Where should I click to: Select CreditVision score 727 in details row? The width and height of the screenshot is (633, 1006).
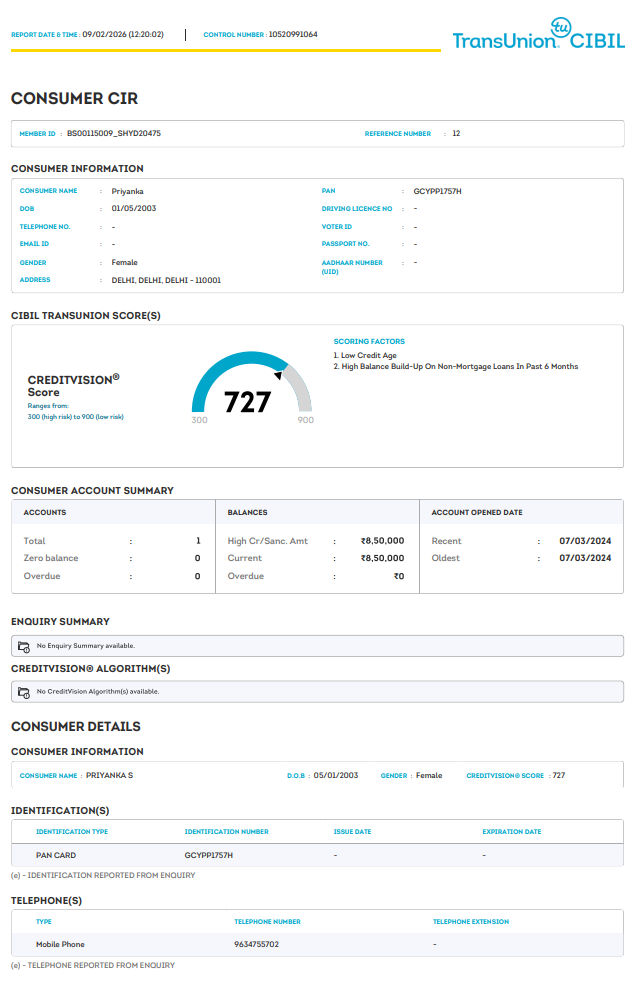click(559, 775)
